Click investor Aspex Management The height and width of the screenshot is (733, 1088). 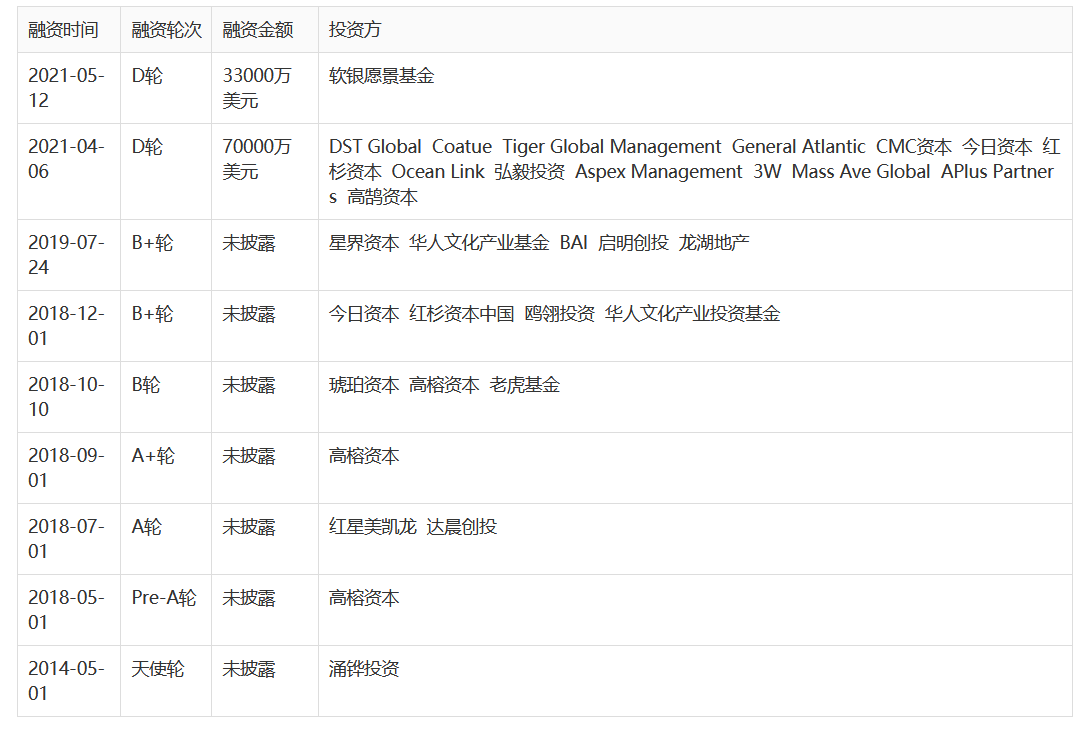(658, 171)
